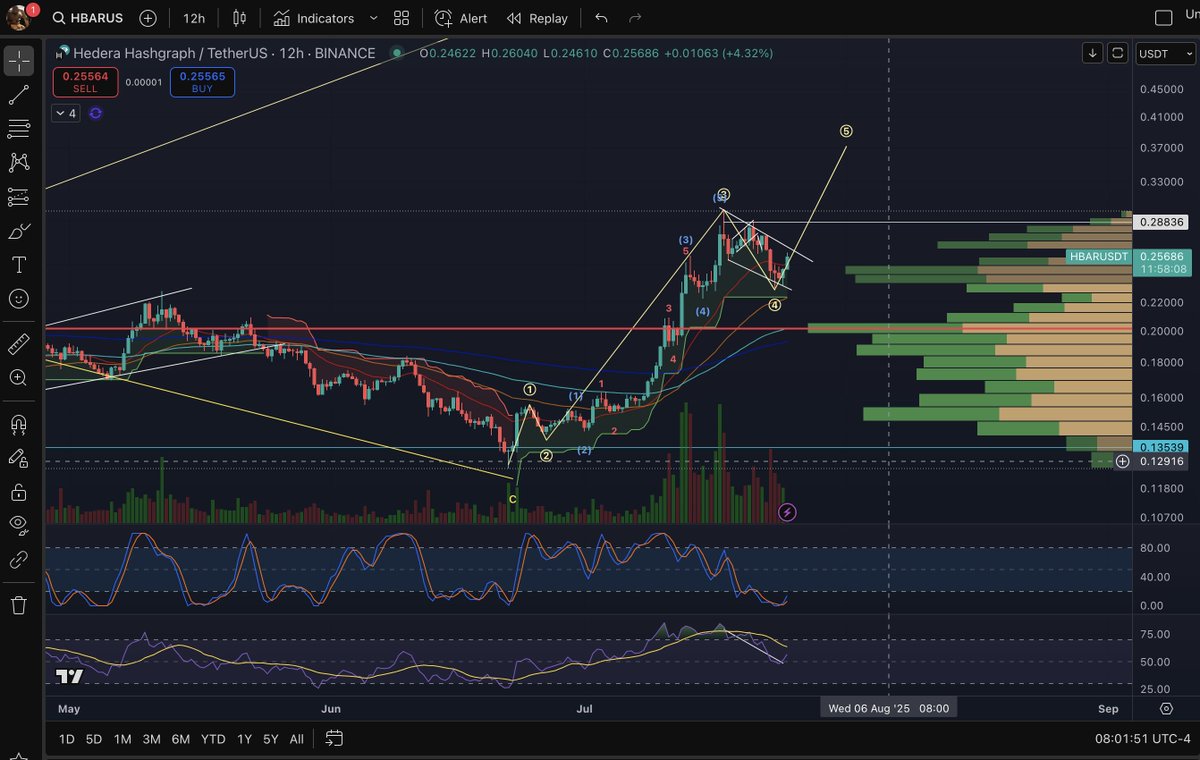The height and width of the screenshot is (760, 1200).
Task: Hide all drawings with eye icon
Action: (x=19, y=525)
